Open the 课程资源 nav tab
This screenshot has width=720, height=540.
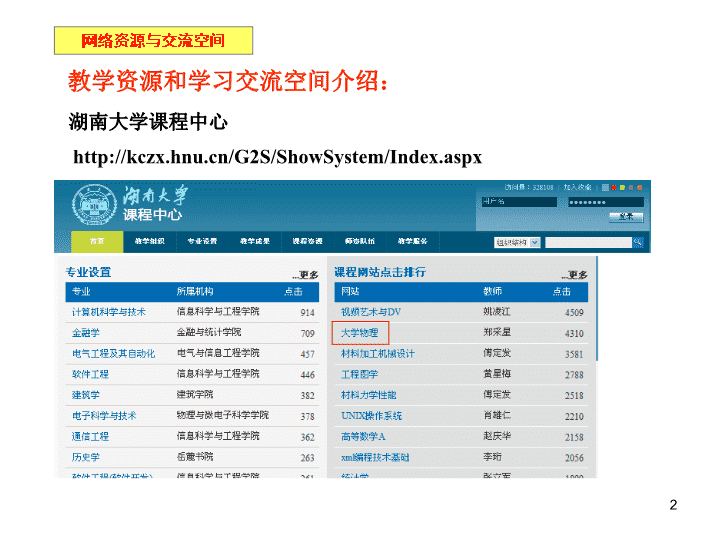coord(307,242)
